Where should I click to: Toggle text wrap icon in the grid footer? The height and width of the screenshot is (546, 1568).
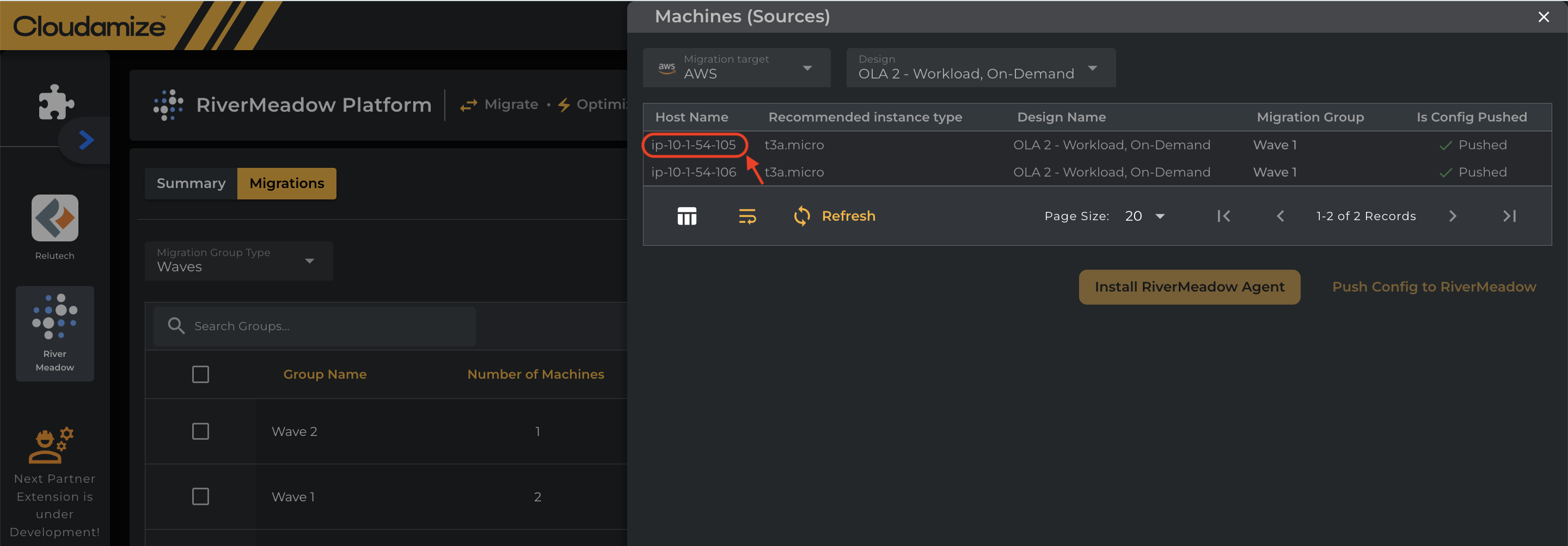click(748, 216)
